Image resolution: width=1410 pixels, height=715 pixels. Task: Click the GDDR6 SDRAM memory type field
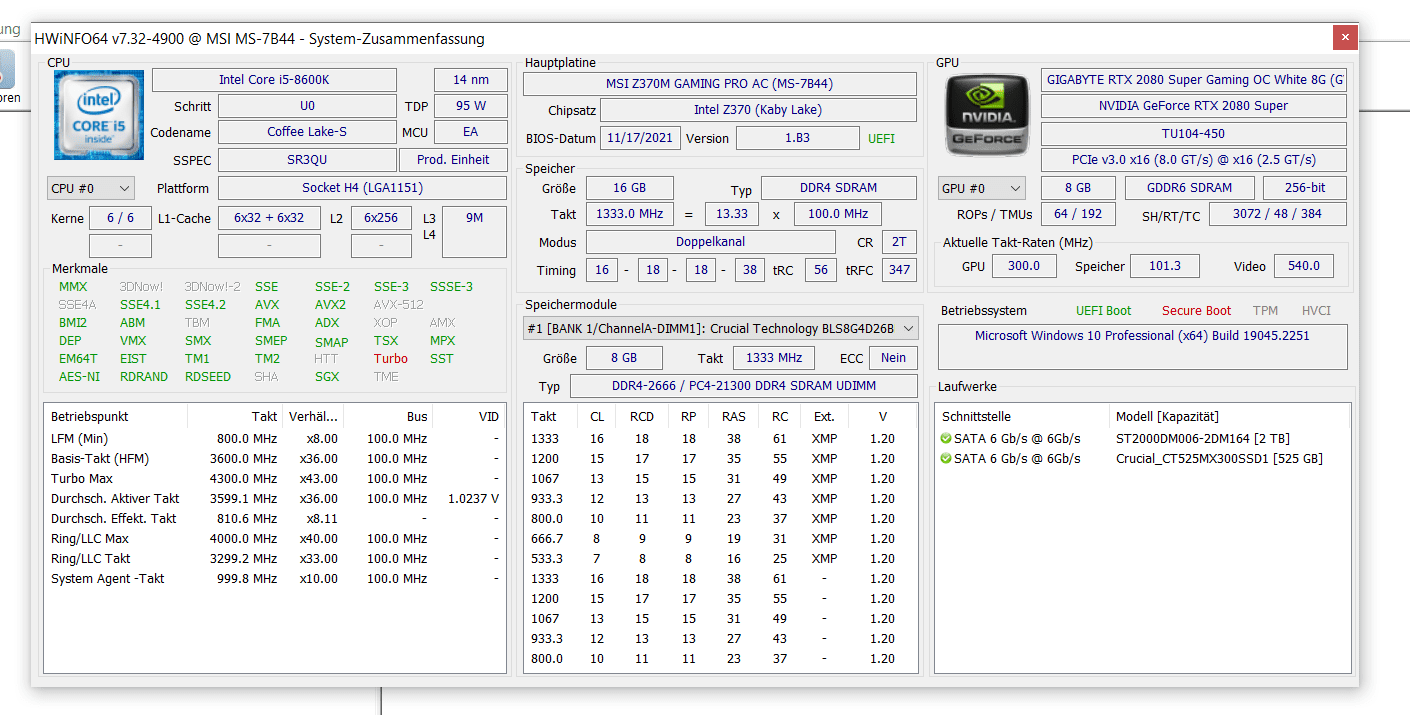pos(1190,188)
